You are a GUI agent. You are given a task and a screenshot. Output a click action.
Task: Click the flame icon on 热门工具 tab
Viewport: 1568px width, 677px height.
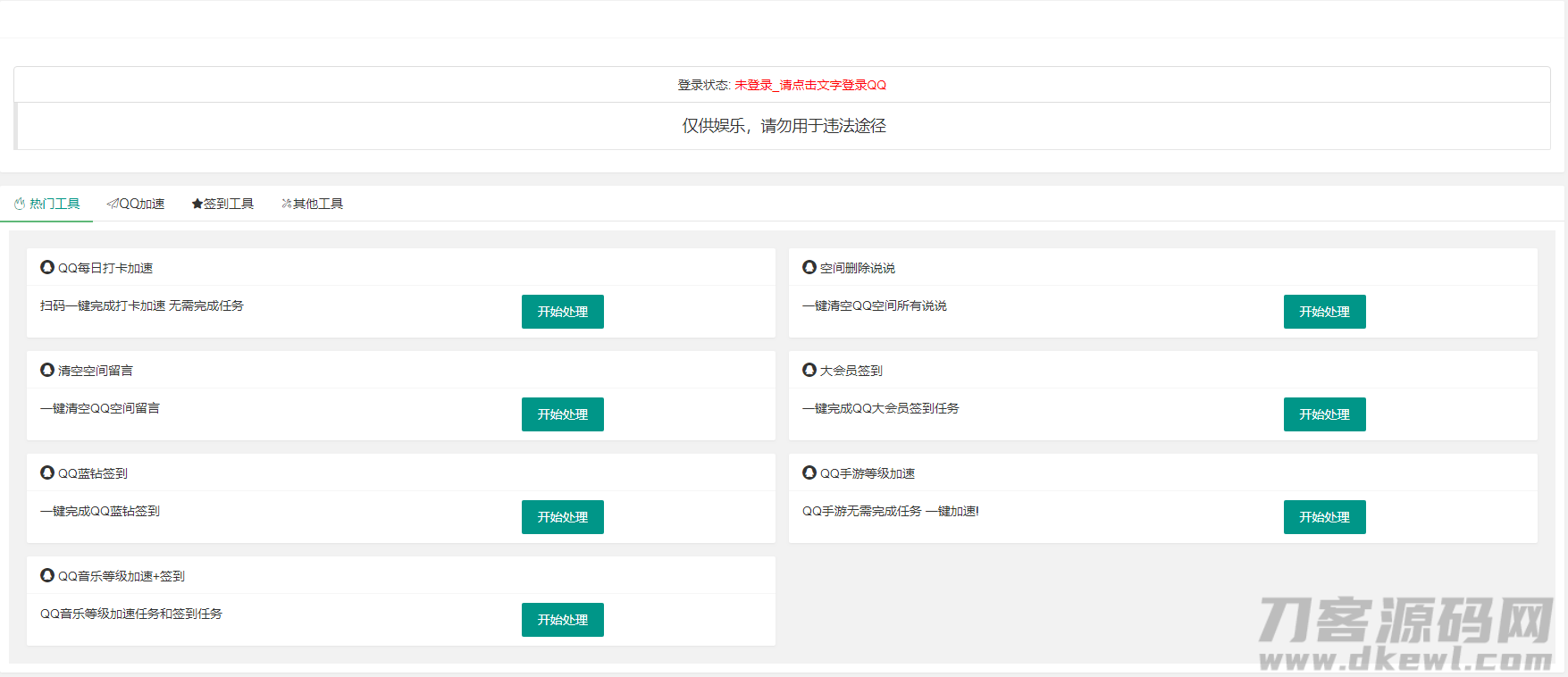click(20, 204)
